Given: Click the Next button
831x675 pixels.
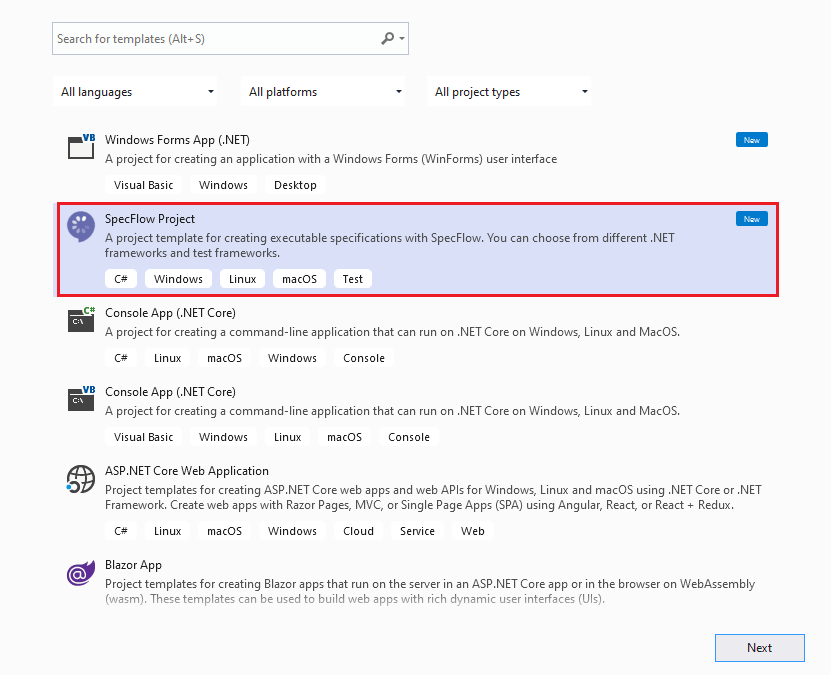Looking at the screenshot, I should (x=759, y=647).
